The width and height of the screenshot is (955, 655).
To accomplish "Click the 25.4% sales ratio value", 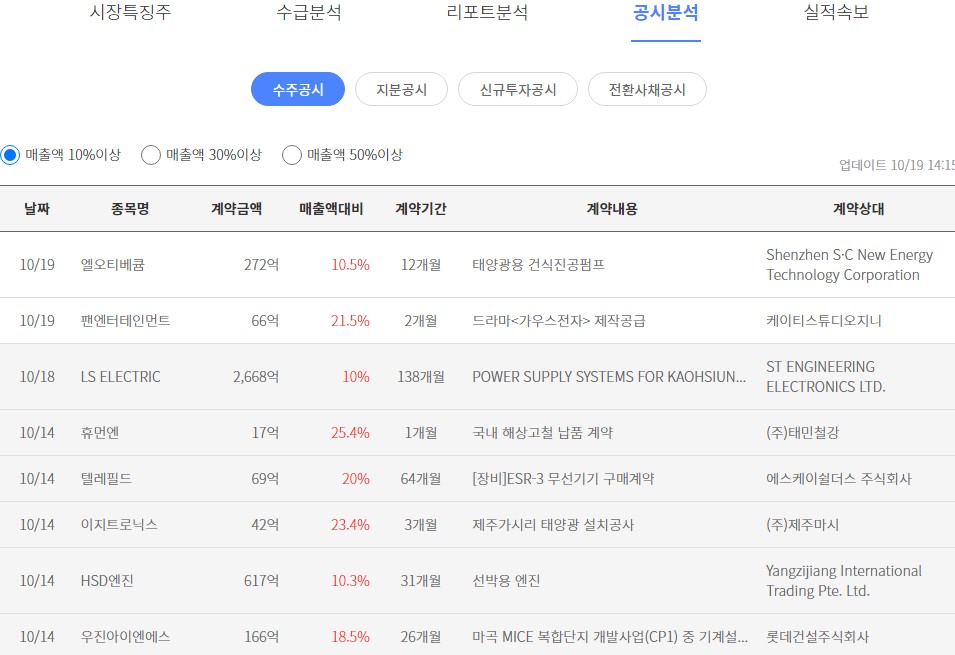I will click(350, 433).
